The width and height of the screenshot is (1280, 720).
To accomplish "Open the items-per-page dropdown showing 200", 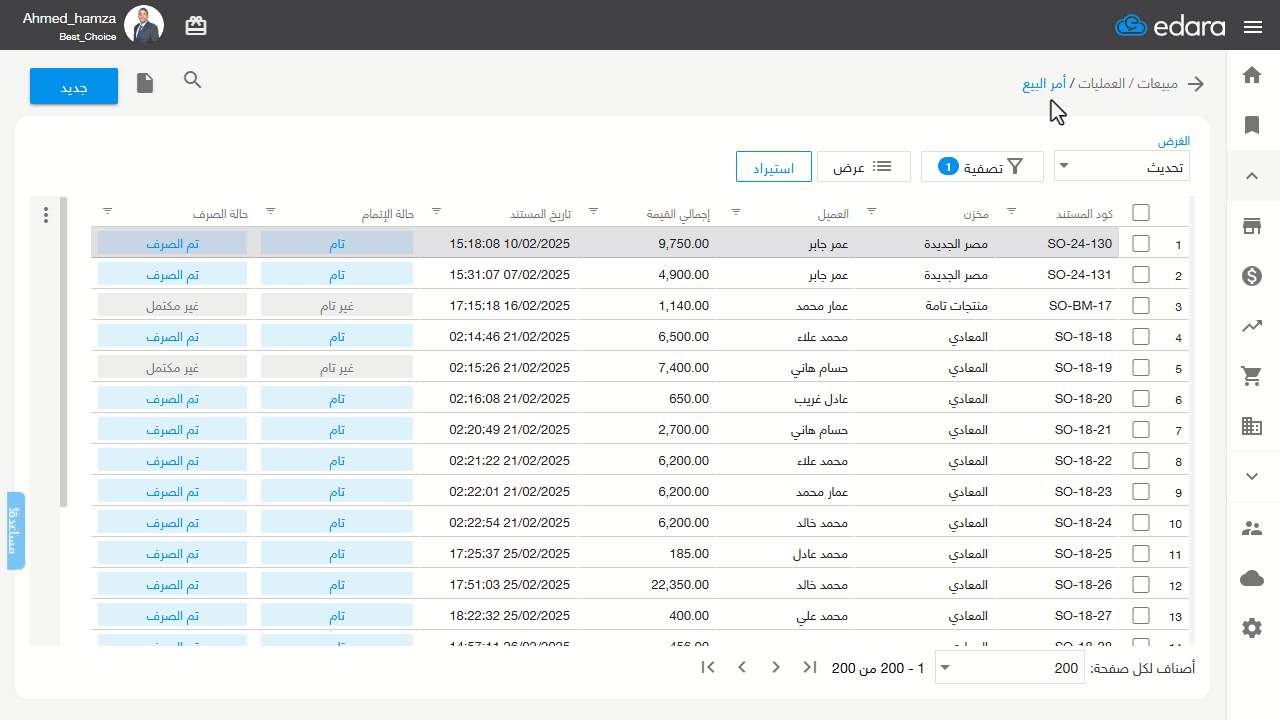I will click(x=1009, y=668).
